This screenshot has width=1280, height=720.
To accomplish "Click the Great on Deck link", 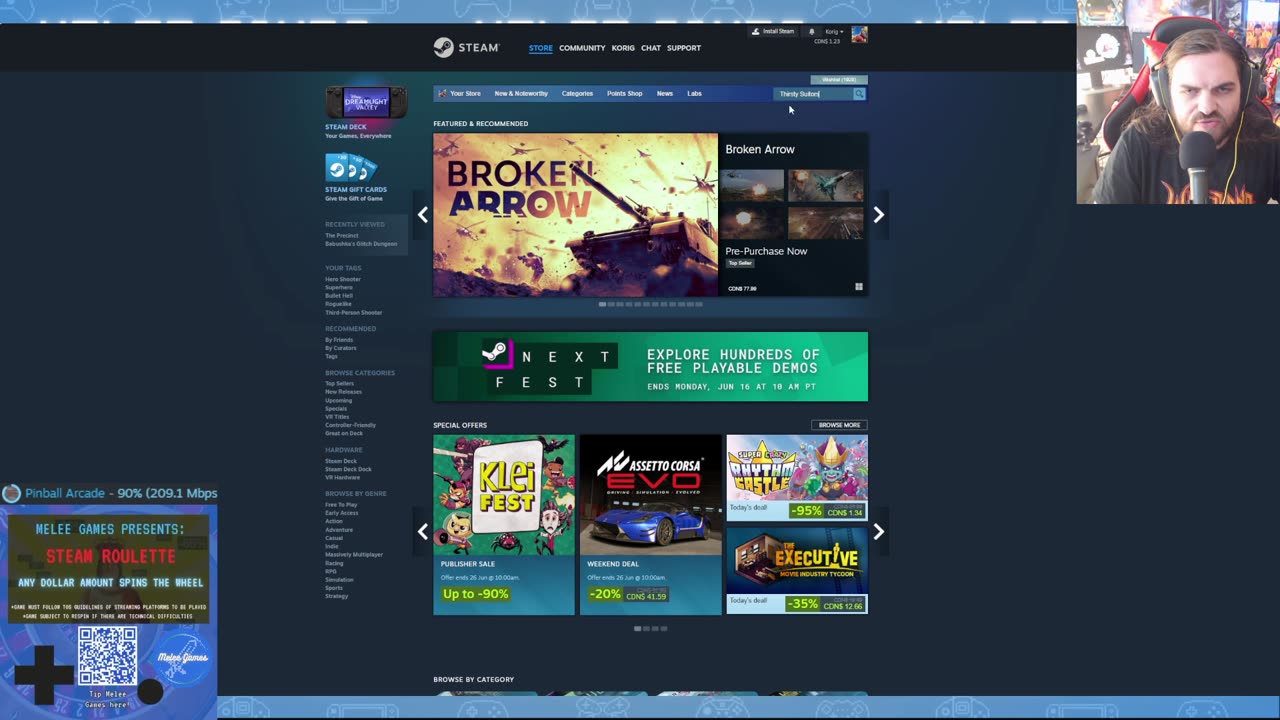I will click(x=344, y=433).
